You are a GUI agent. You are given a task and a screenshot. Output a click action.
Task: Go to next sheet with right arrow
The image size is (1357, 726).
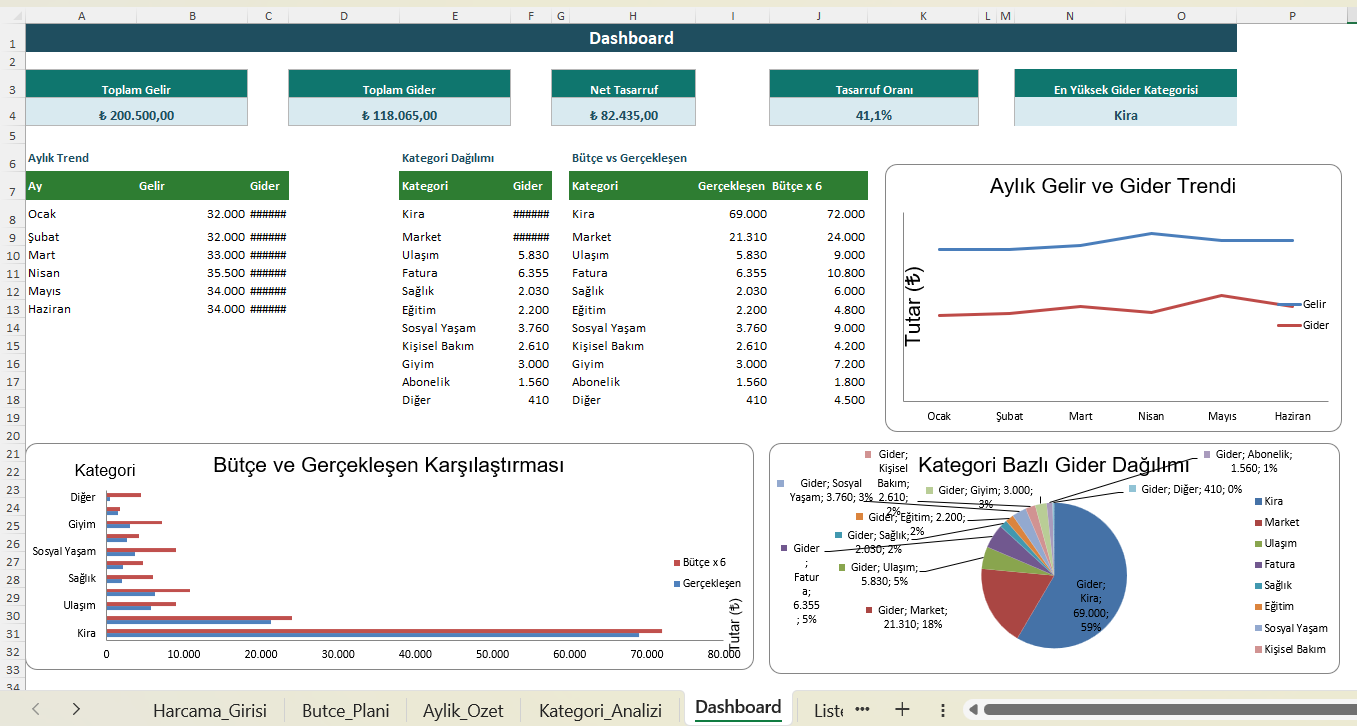pyautogui.click(x=76, y=709)
